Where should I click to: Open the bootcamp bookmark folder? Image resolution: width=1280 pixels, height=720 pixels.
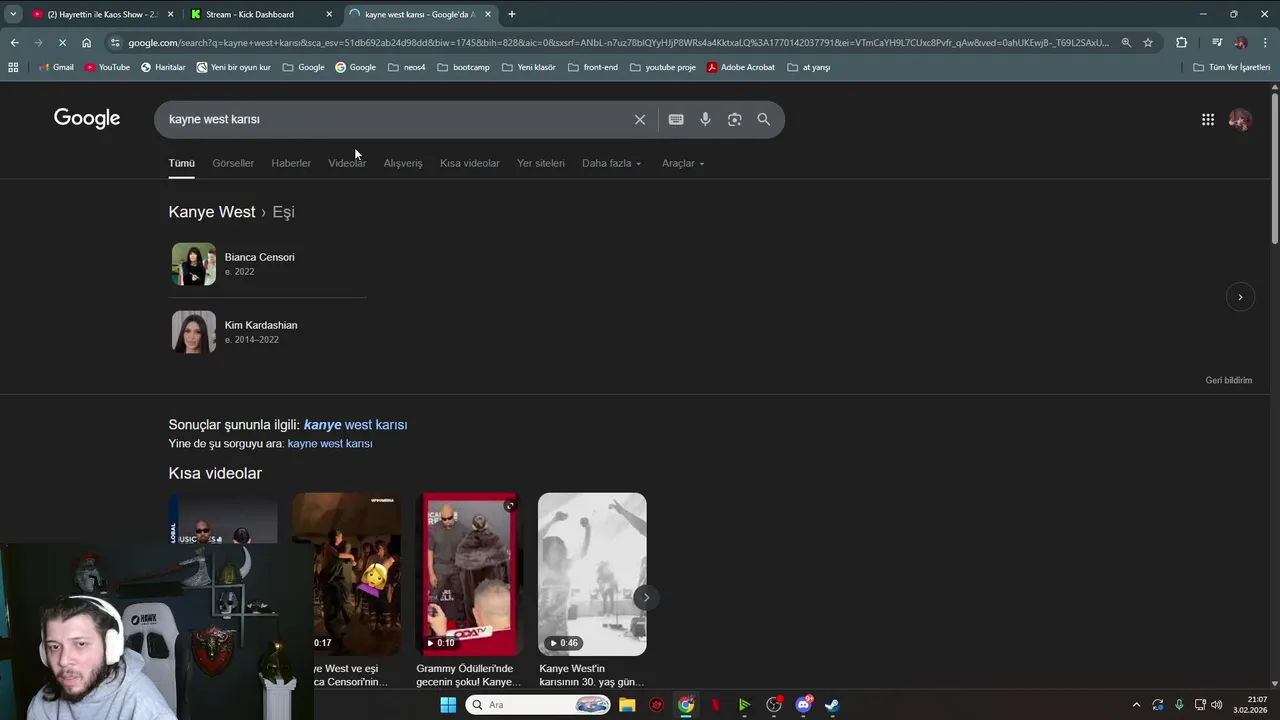(463, 67)
